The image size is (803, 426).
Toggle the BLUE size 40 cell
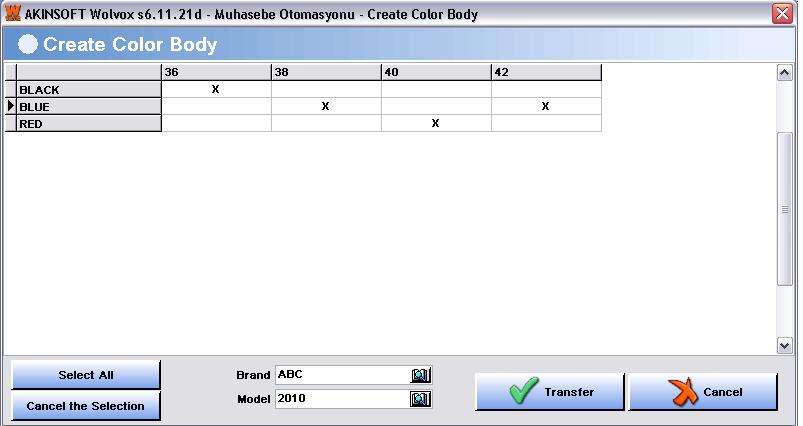click(436, 106)
